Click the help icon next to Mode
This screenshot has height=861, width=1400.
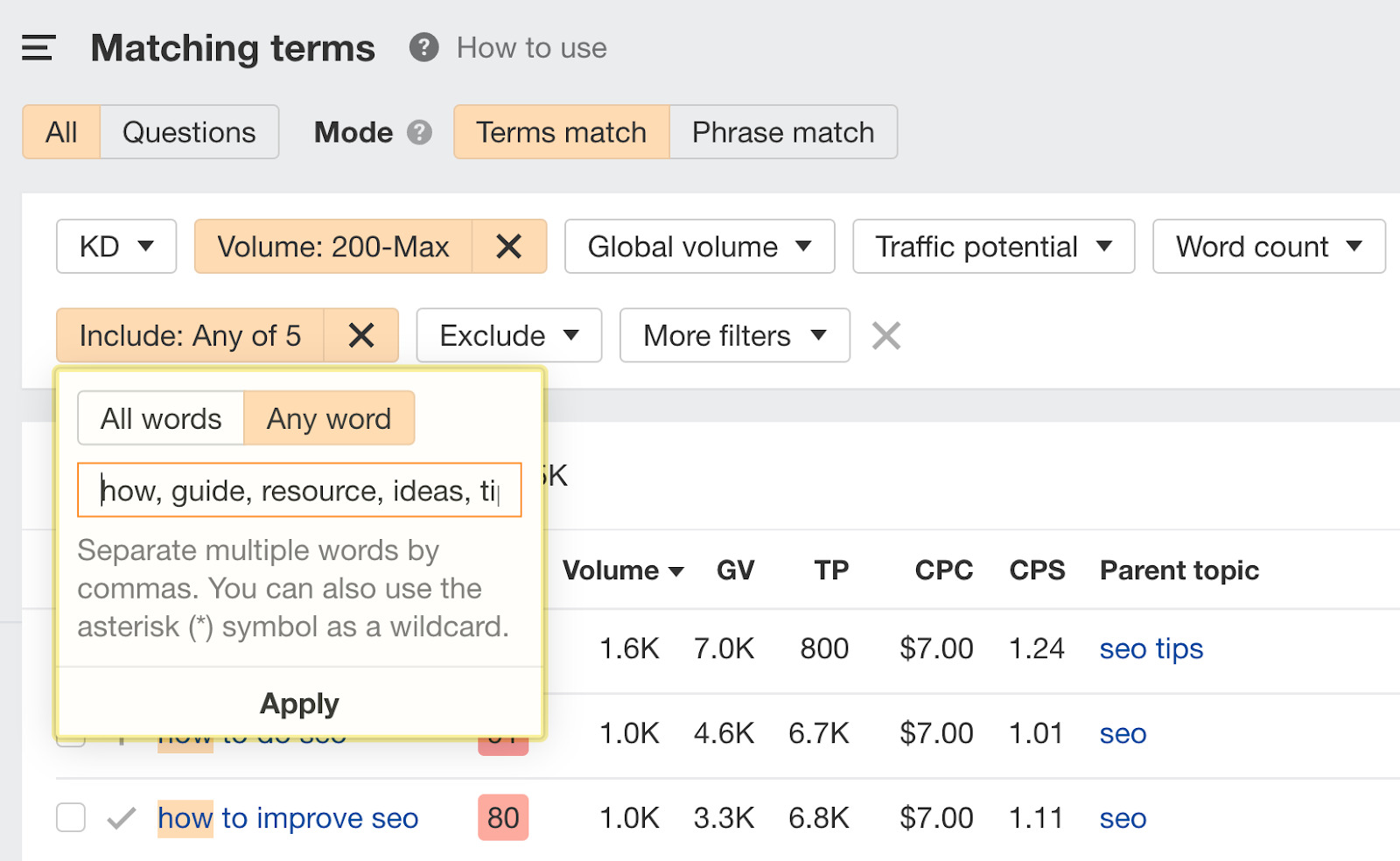tap(420, 133)
